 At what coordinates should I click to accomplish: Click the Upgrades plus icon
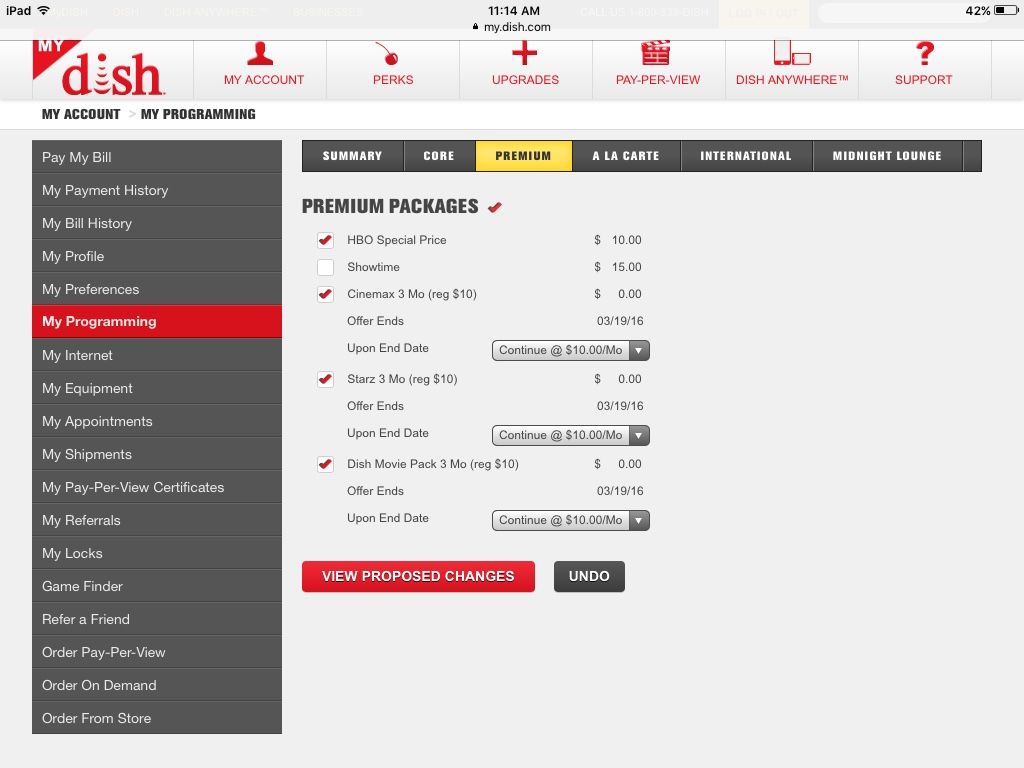pyautogui.click(x=525, y=54)
